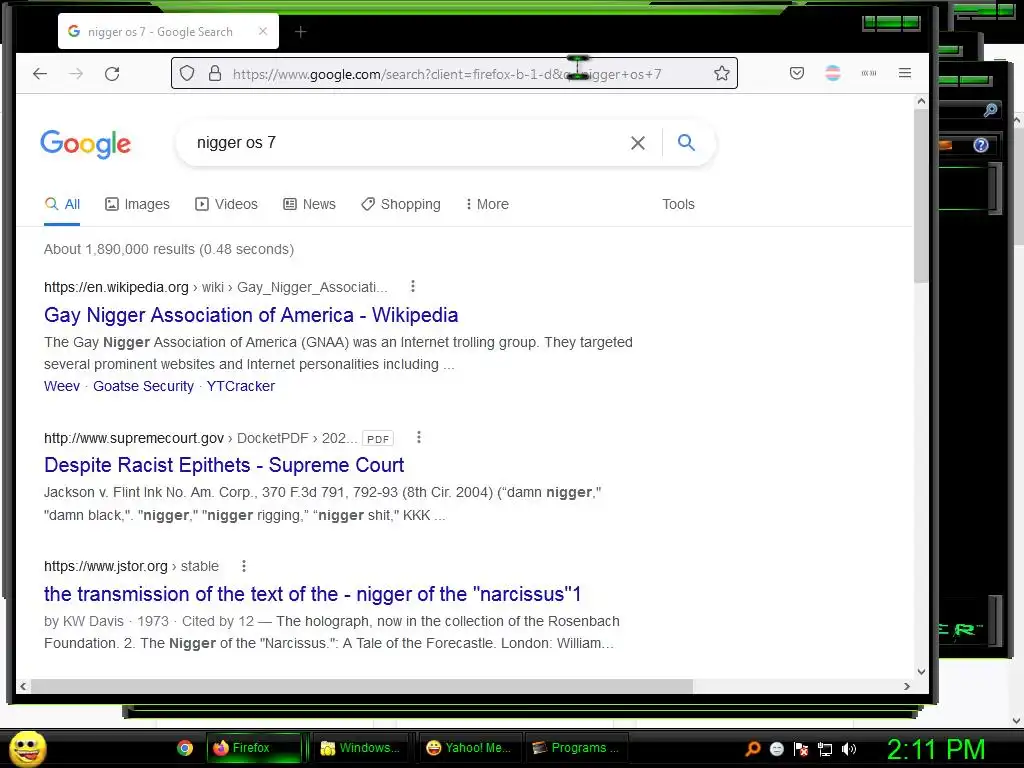The width and height of the screenshot is (1024, 768).
Task: Open the tracking protection shield icon
Action: click(x=187, y=73)
